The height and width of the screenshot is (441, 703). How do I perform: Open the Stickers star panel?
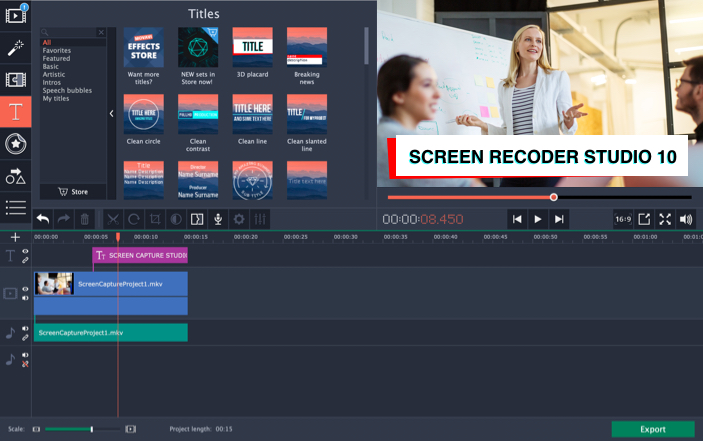[15, 144]
